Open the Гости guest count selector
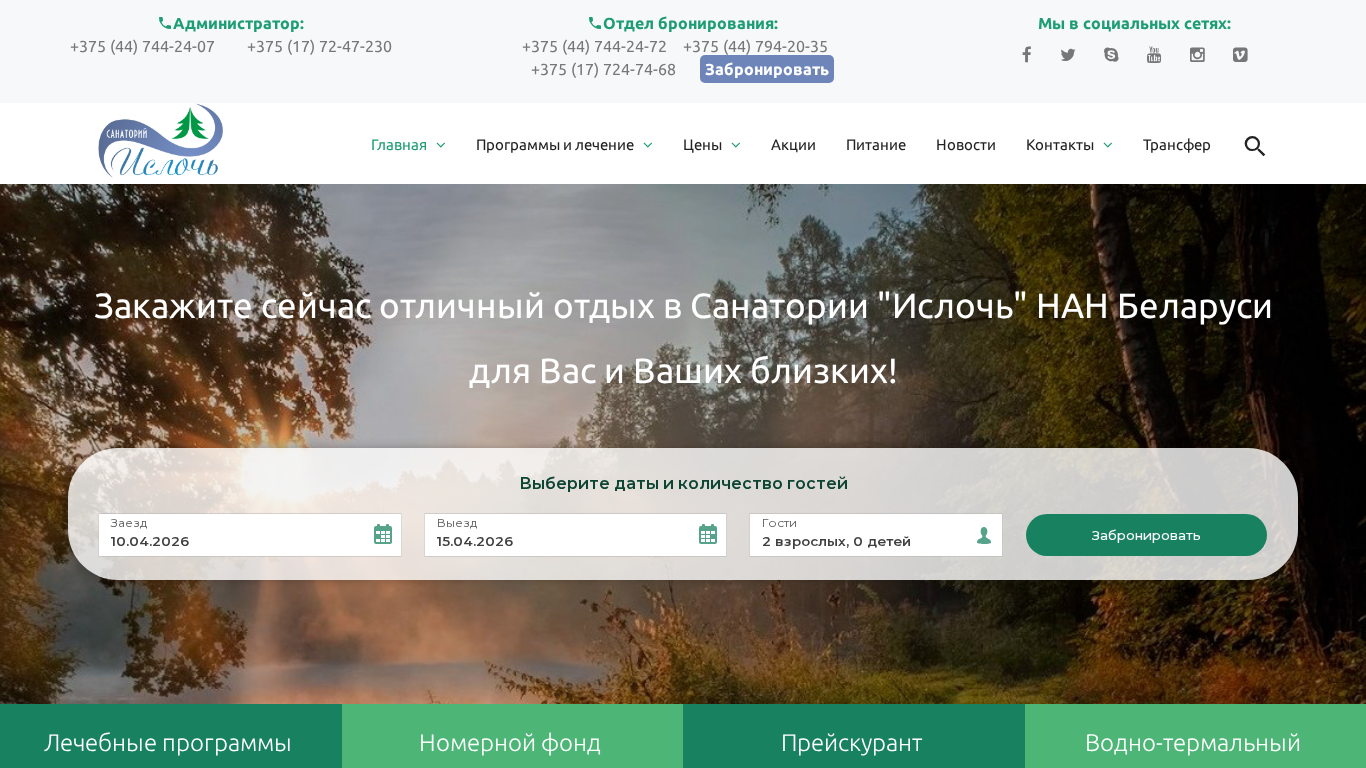Screen dimensions: 1366x768 coord(876,535)
